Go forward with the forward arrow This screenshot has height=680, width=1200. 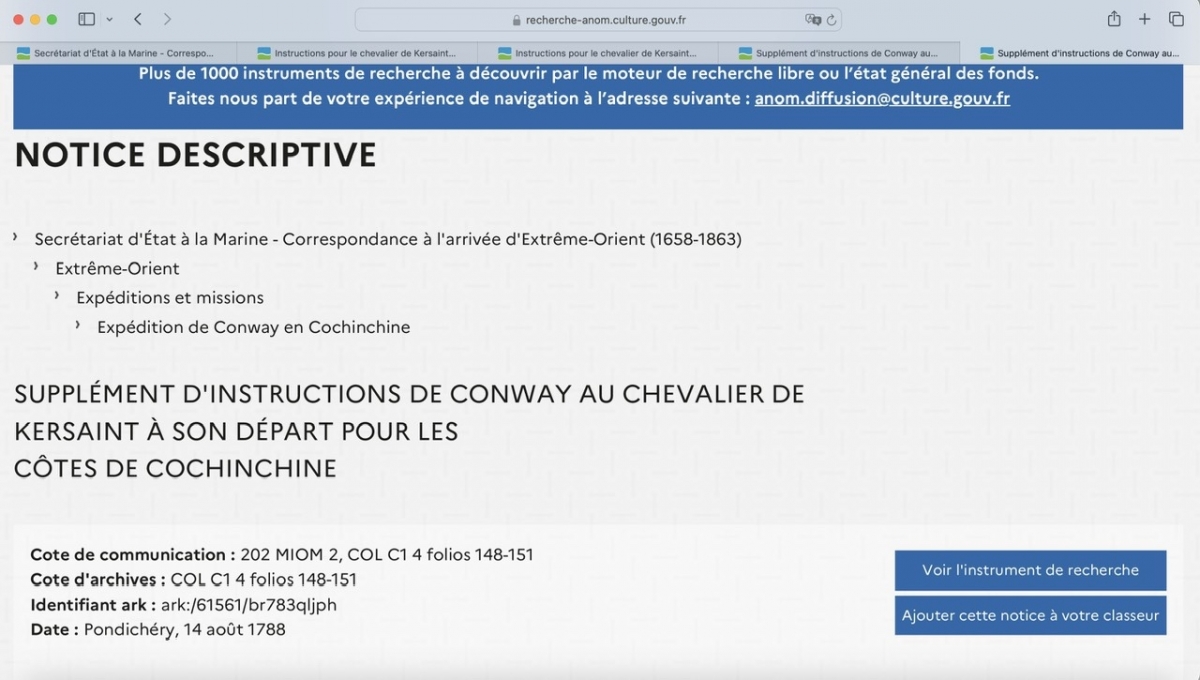167,19
